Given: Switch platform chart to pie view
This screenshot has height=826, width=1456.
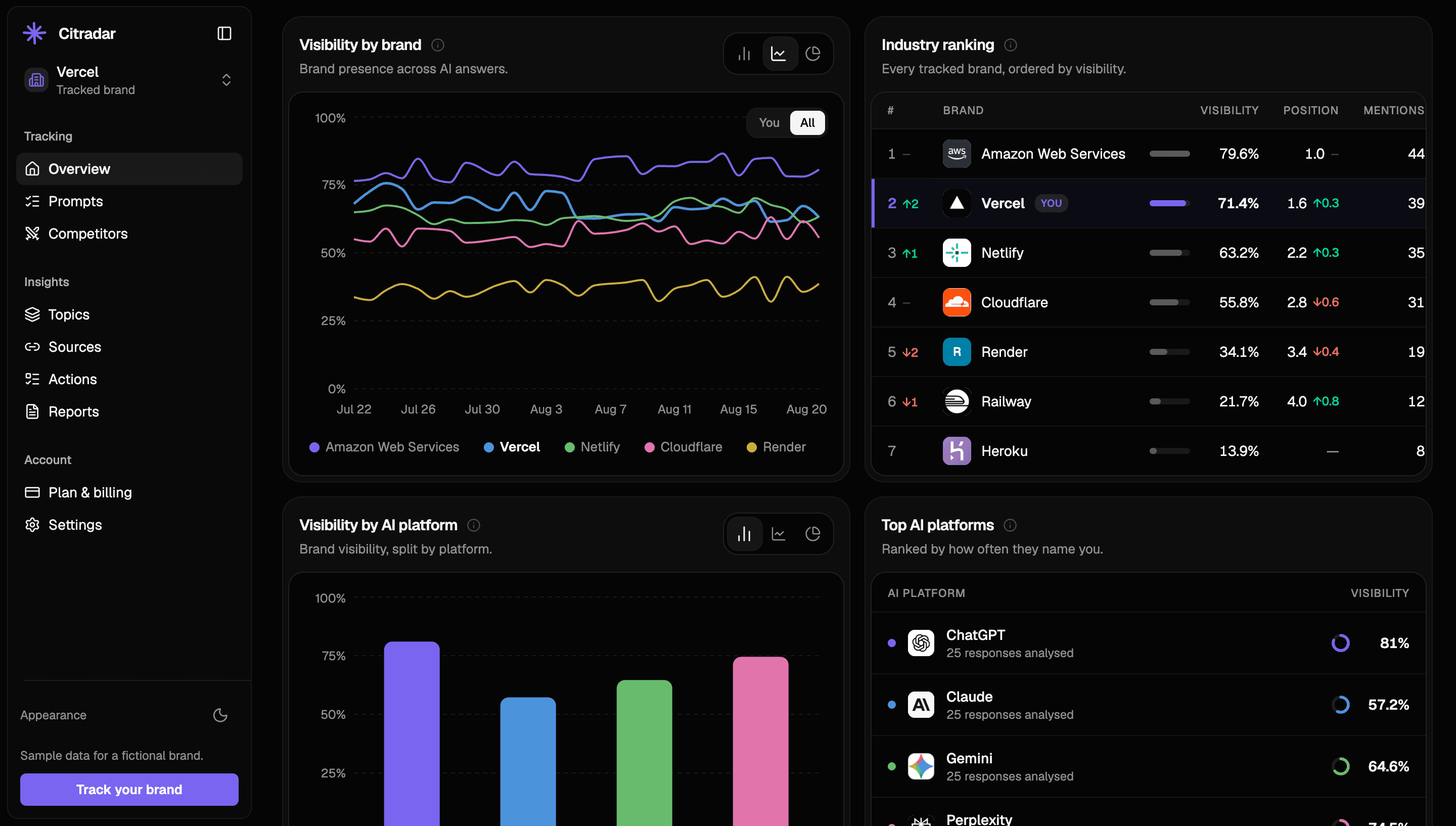Looking at the screenshot, I should point(813,534).
